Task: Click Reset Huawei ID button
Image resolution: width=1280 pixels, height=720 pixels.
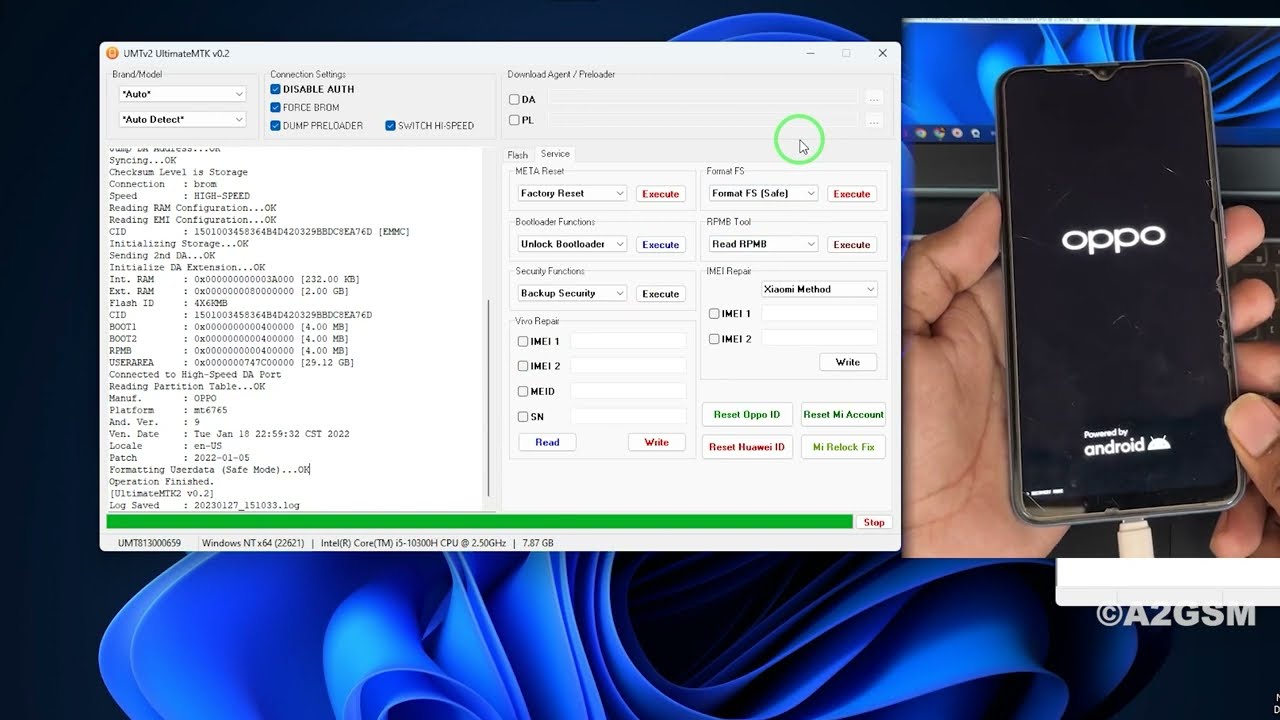Action: click(x=747, y=447)
